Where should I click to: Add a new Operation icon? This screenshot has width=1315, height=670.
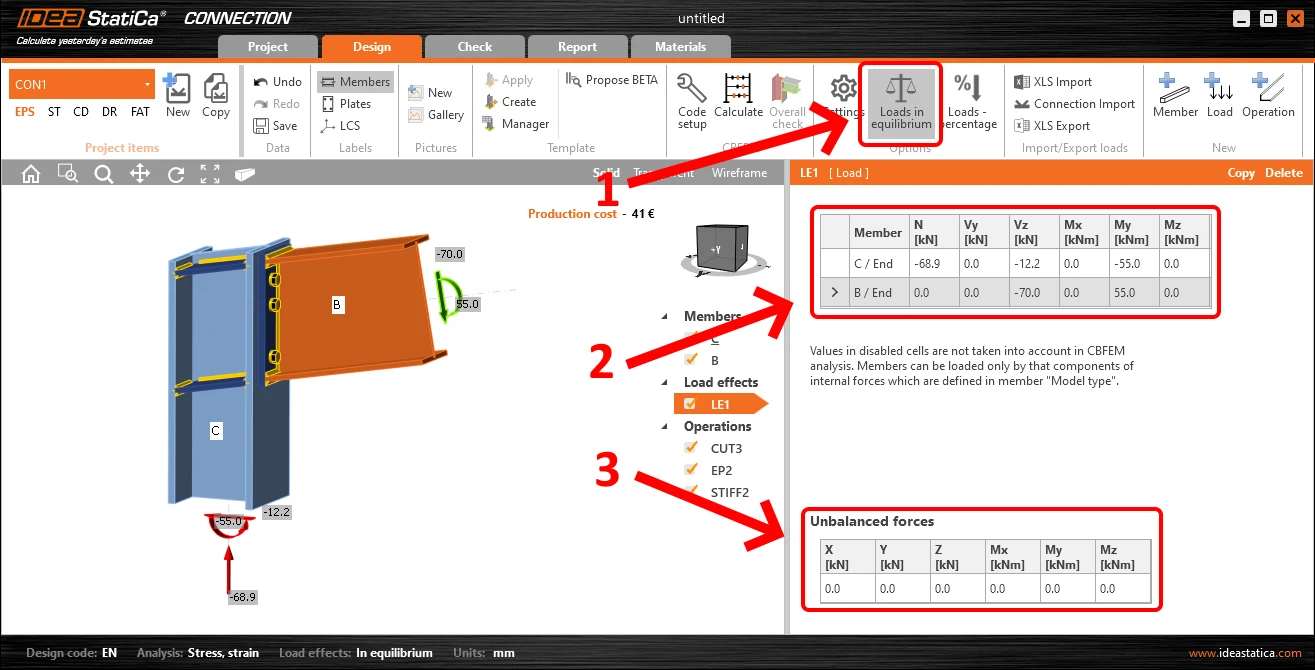click(x=1268, y=88)
